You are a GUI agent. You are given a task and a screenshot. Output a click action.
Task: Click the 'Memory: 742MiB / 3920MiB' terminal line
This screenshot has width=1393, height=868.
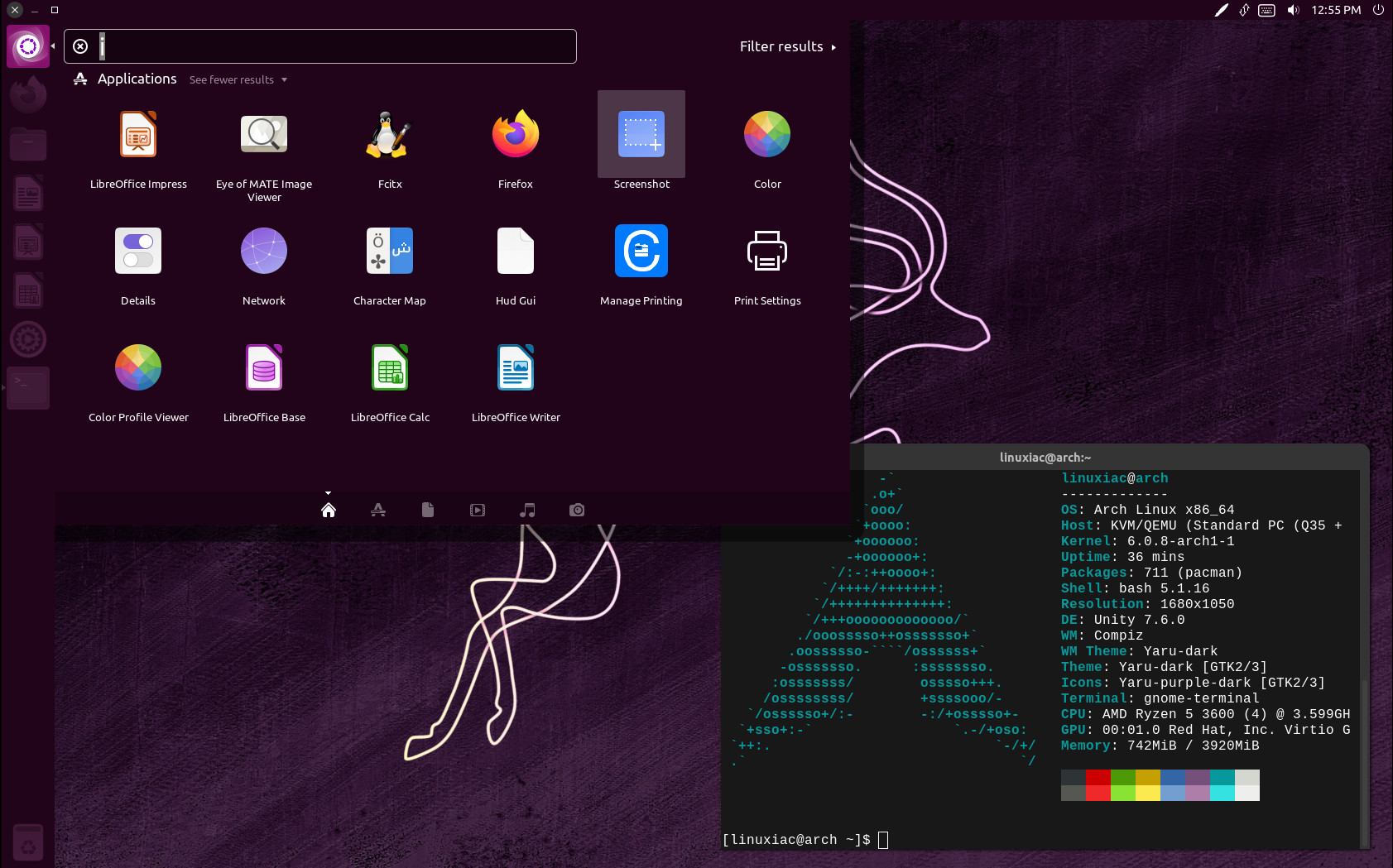point(1160,746)
